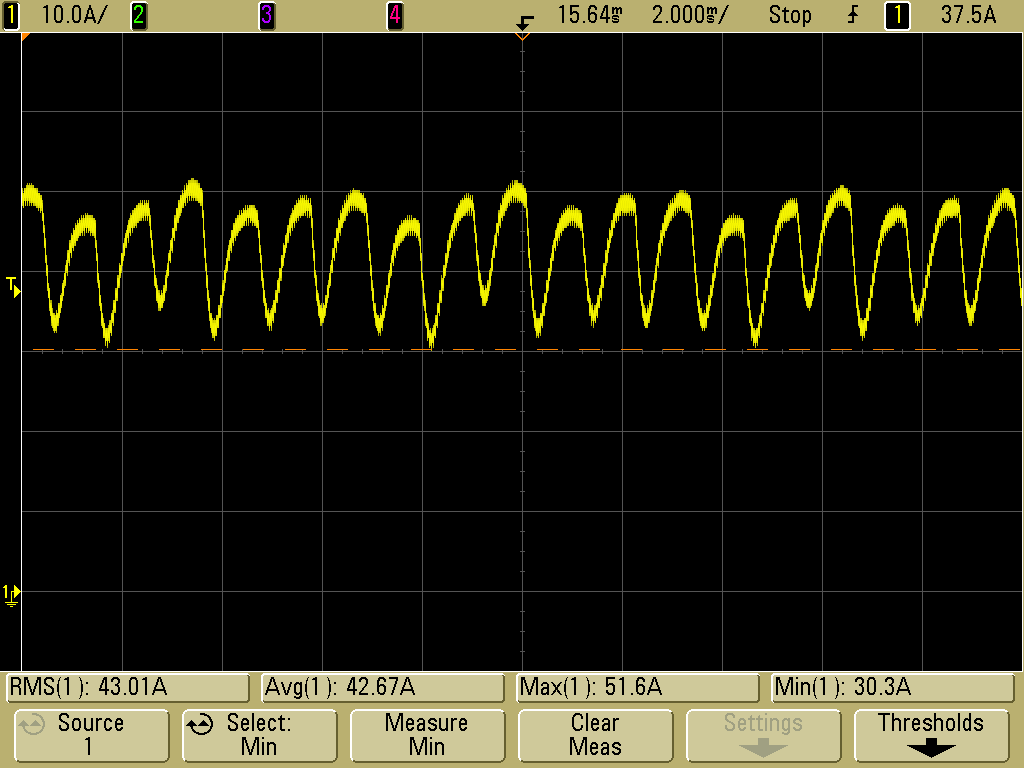
Task: Click the trigger delay arrow icon
Action: coord(524,22)
